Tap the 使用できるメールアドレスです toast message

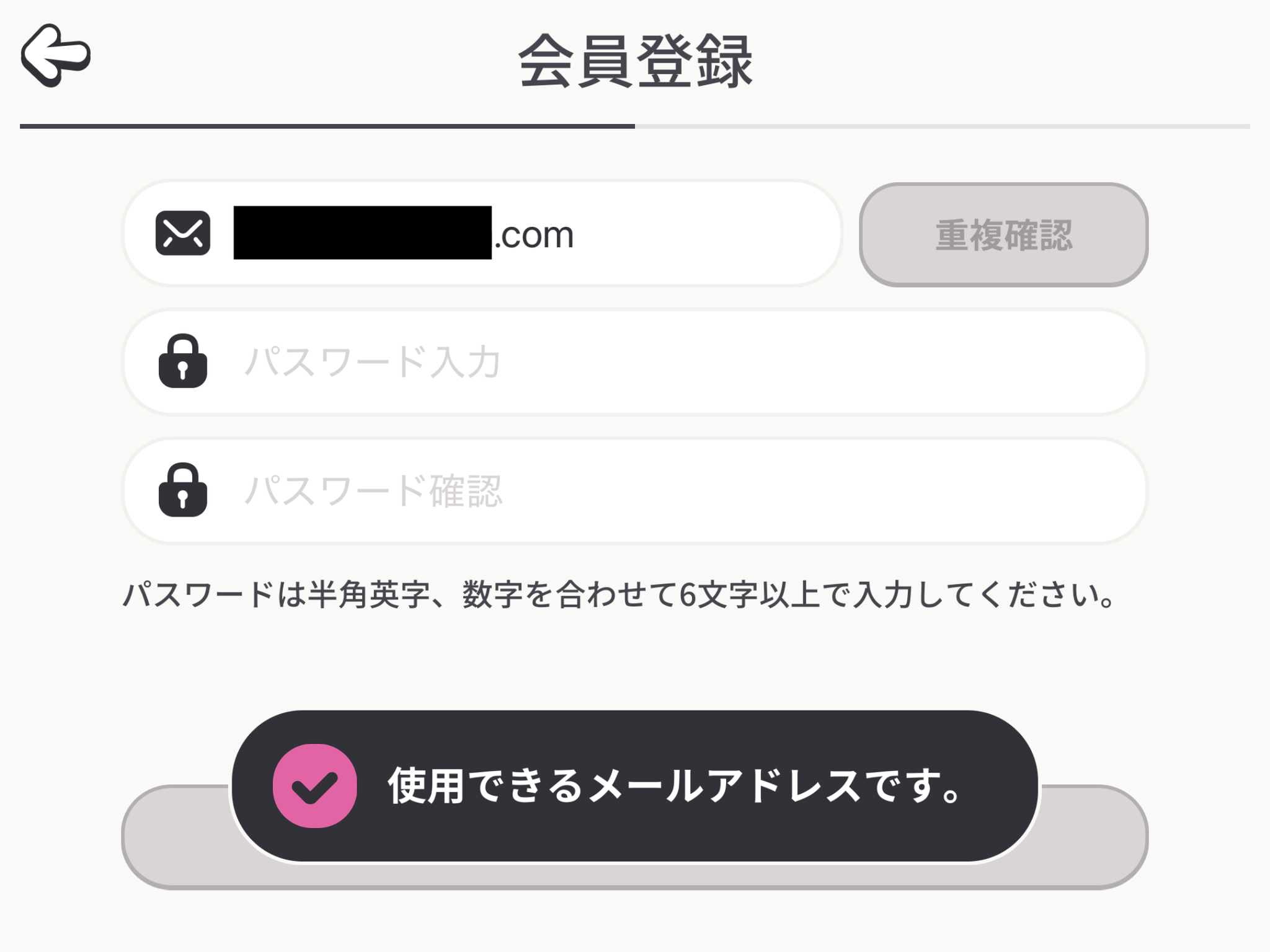pyautogui.click(x=635, y=786)
